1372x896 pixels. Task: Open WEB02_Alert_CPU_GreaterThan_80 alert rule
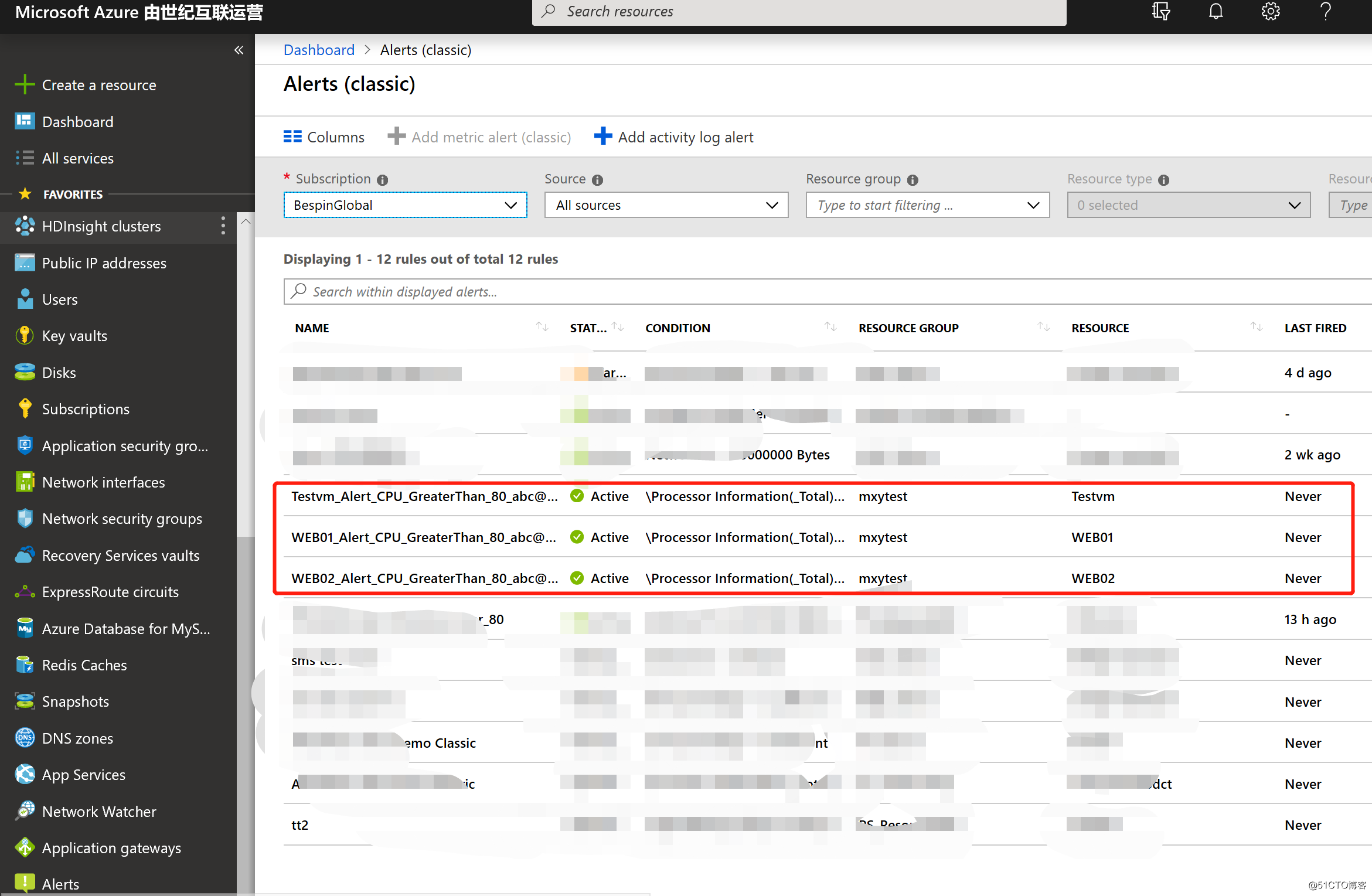[424, 578]
